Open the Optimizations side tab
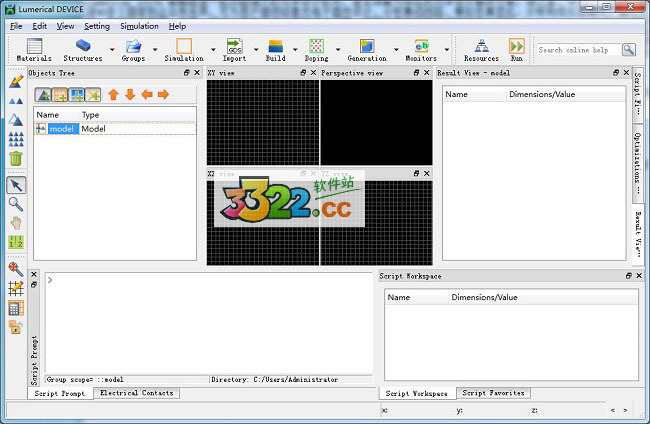This screenshot has width=650, height=424. (x=638, y=163)
